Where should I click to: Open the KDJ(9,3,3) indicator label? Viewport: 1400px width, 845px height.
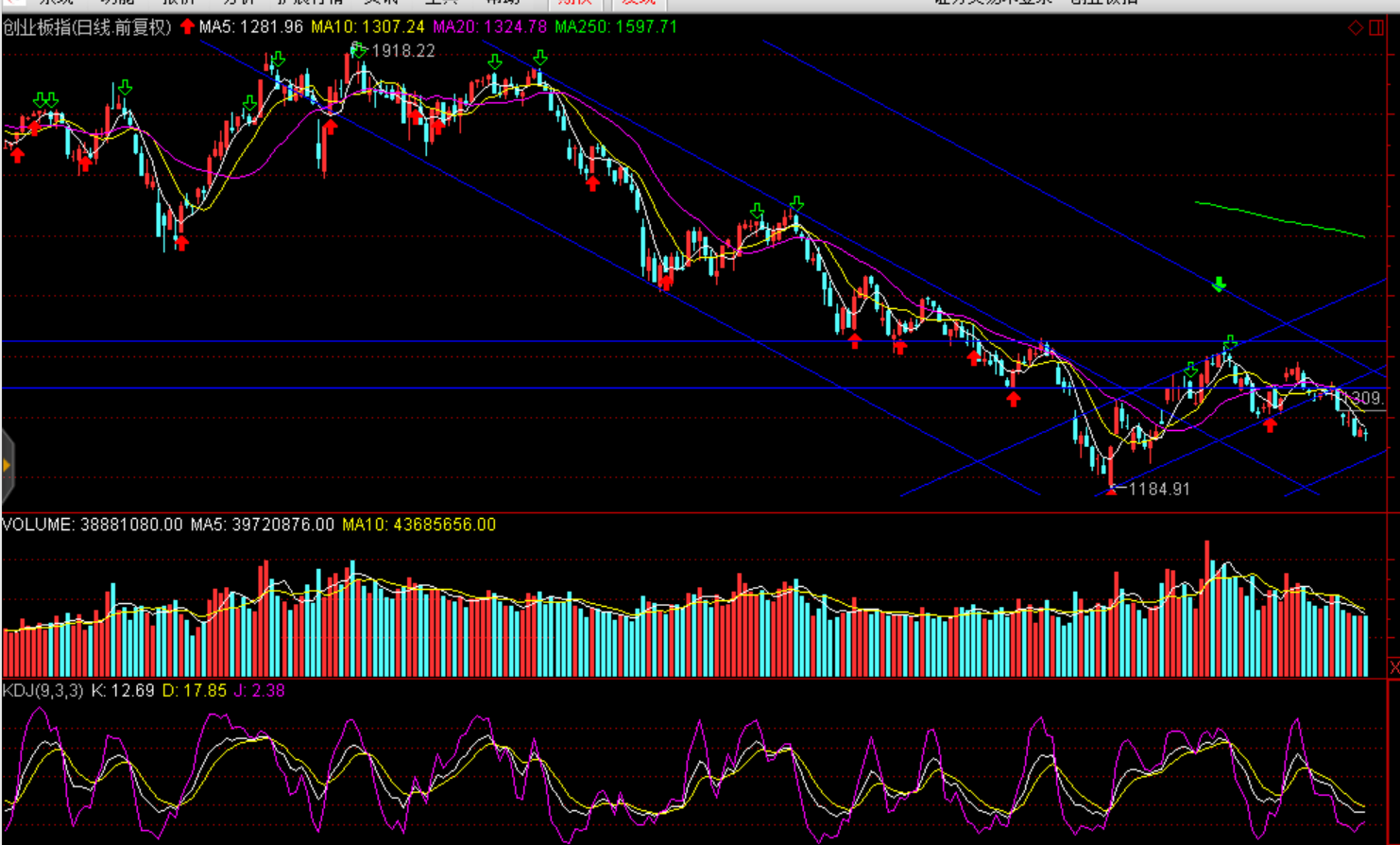pyautogui.click(x=43, y=691)
